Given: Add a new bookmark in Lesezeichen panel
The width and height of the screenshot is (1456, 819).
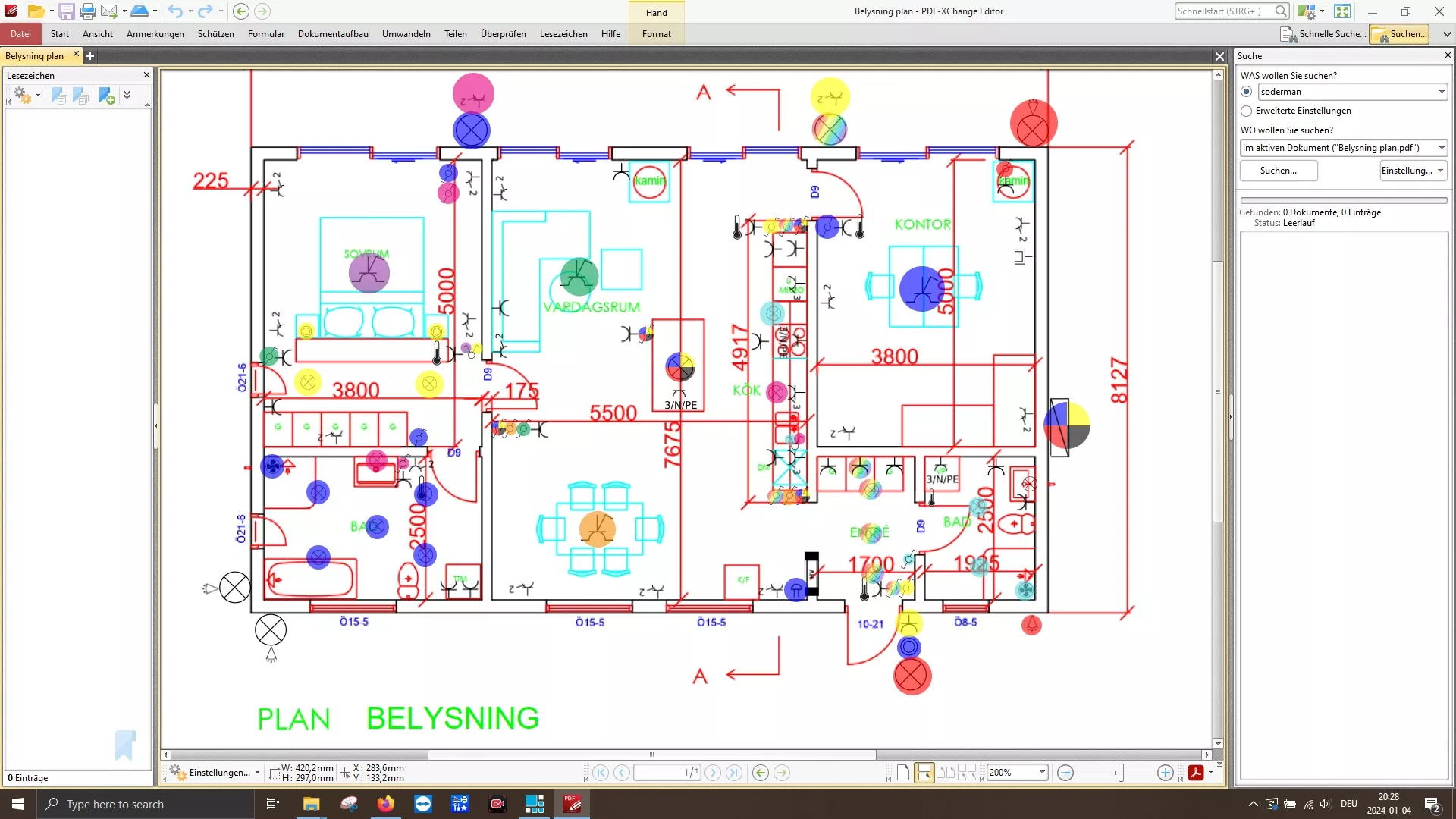Looking at the screenshot, I should point(106,96).
